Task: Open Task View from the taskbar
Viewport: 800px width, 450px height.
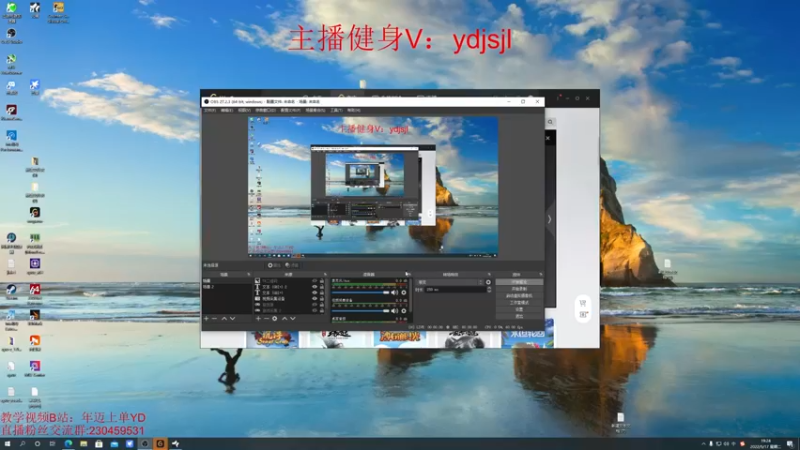Action: 52,444
